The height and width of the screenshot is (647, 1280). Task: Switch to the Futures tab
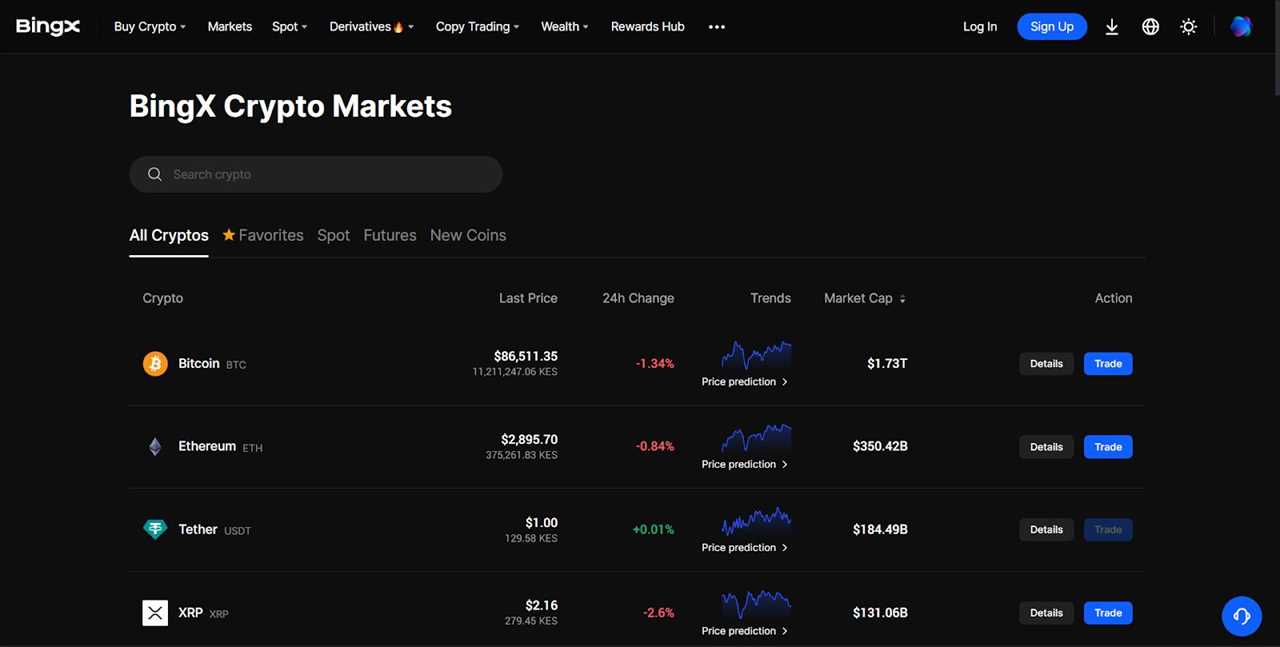coord(389,235)
